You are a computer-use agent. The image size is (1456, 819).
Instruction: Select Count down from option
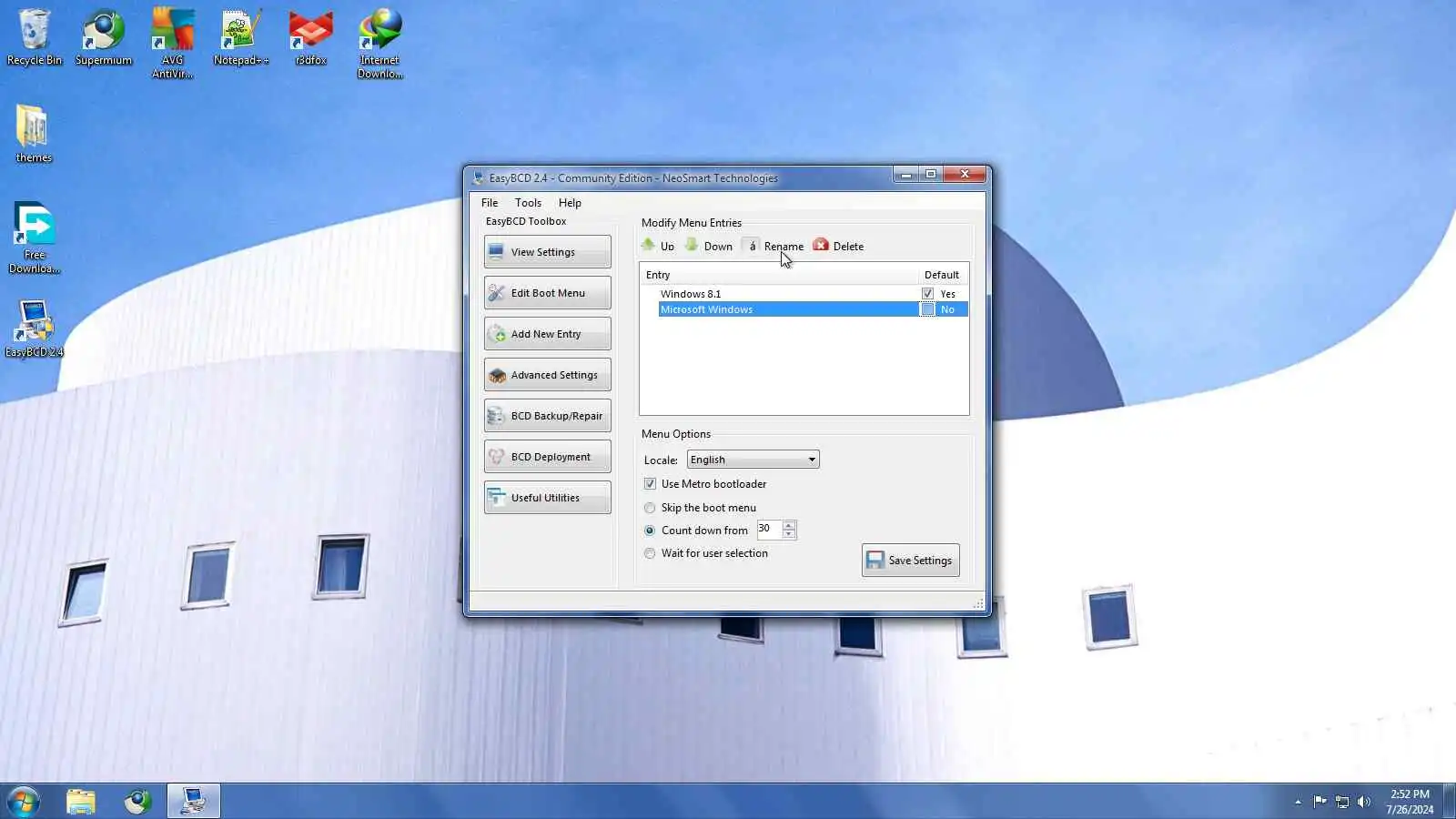click(x=650, y=531)
